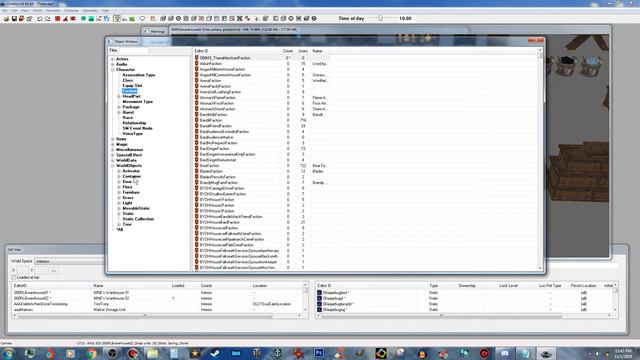The height and width of the screenshot is (360, 640).
Task: Expand the Package tree node
Action: [119, 107]
